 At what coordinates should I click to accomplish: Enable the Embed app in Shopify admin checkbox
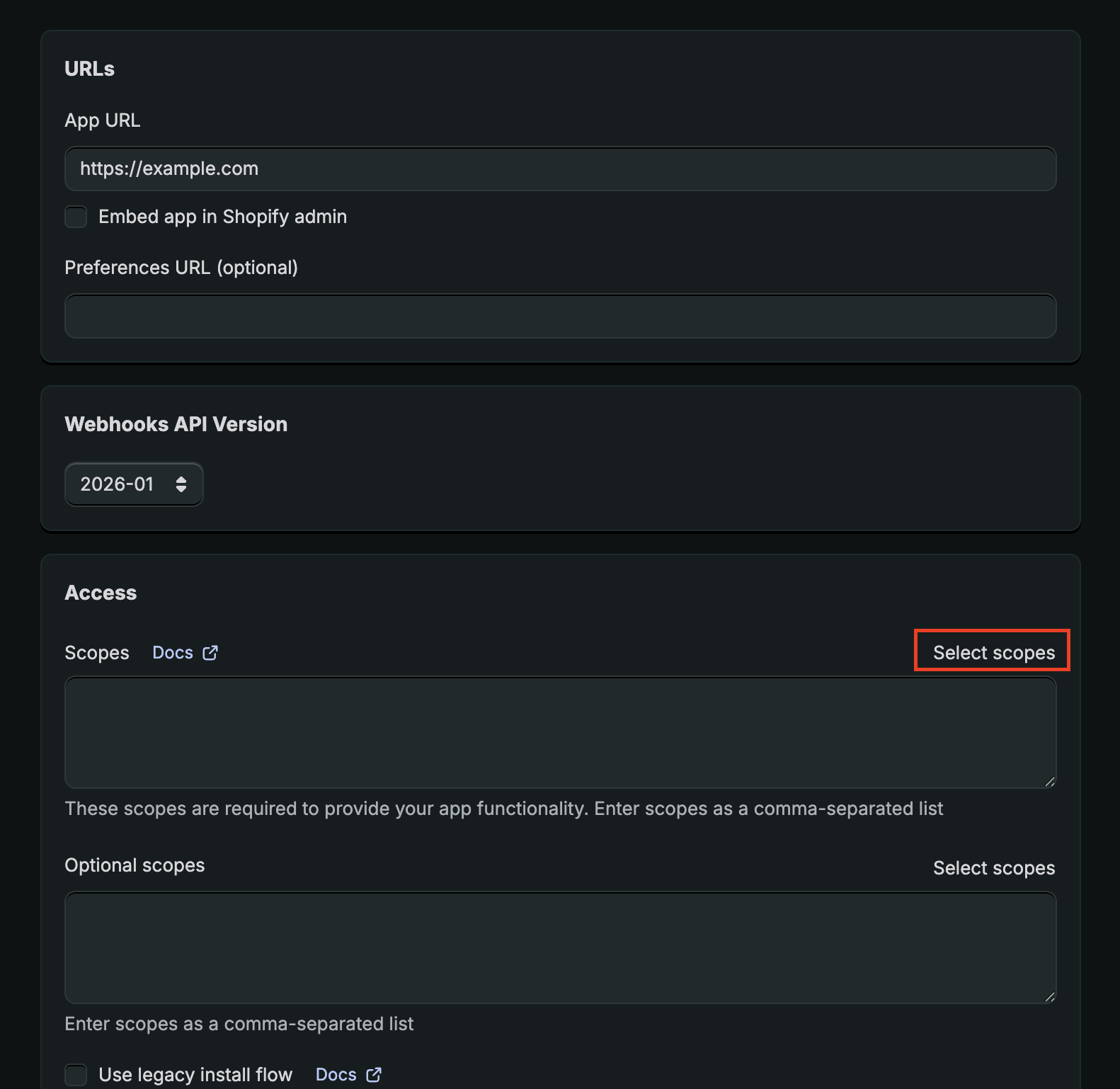[x=76, y=217]
